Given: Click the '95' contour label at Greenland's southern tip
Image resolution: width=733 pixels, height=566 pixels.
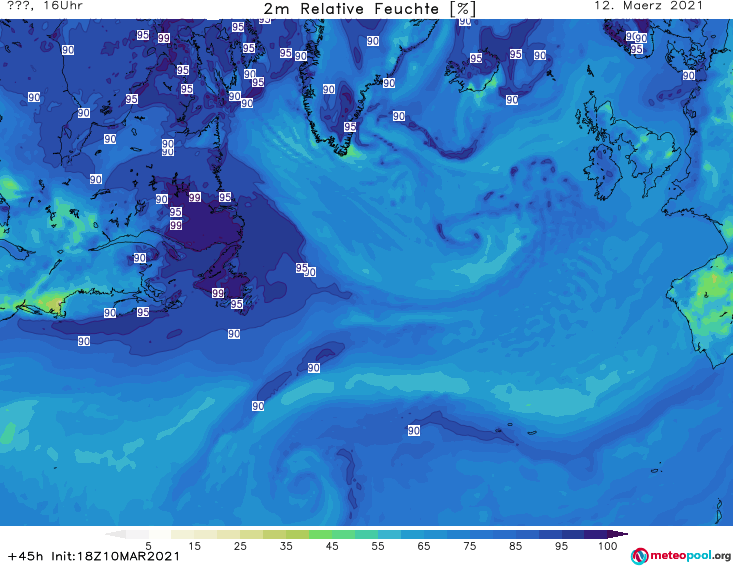Looking at the screenshot, I should 350,127.
